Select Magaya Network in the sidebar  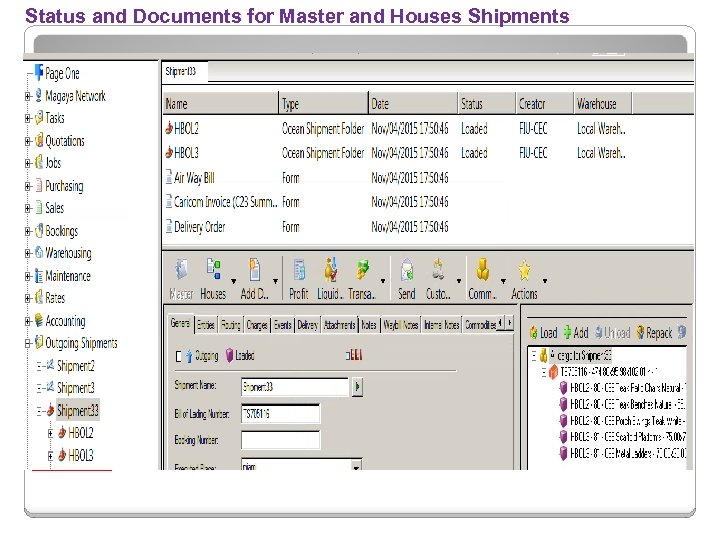click(75, 96)
